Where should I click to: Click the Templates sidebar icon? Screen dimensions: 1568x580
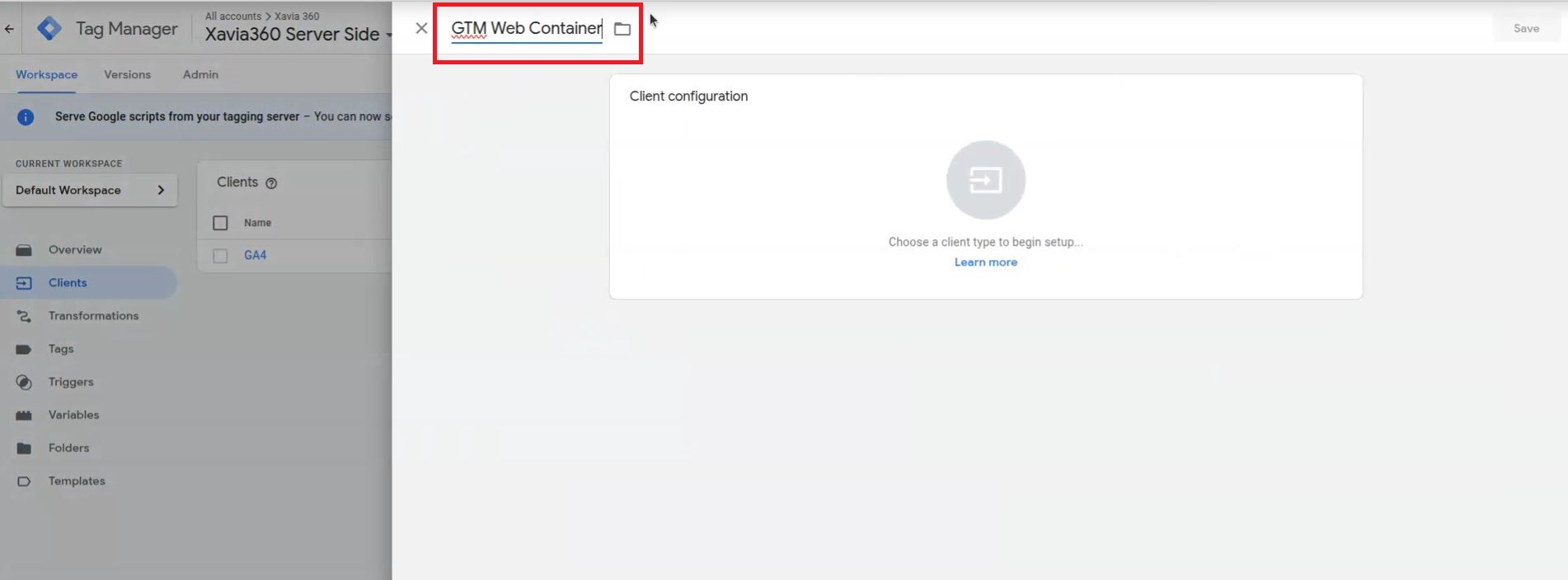24,481
